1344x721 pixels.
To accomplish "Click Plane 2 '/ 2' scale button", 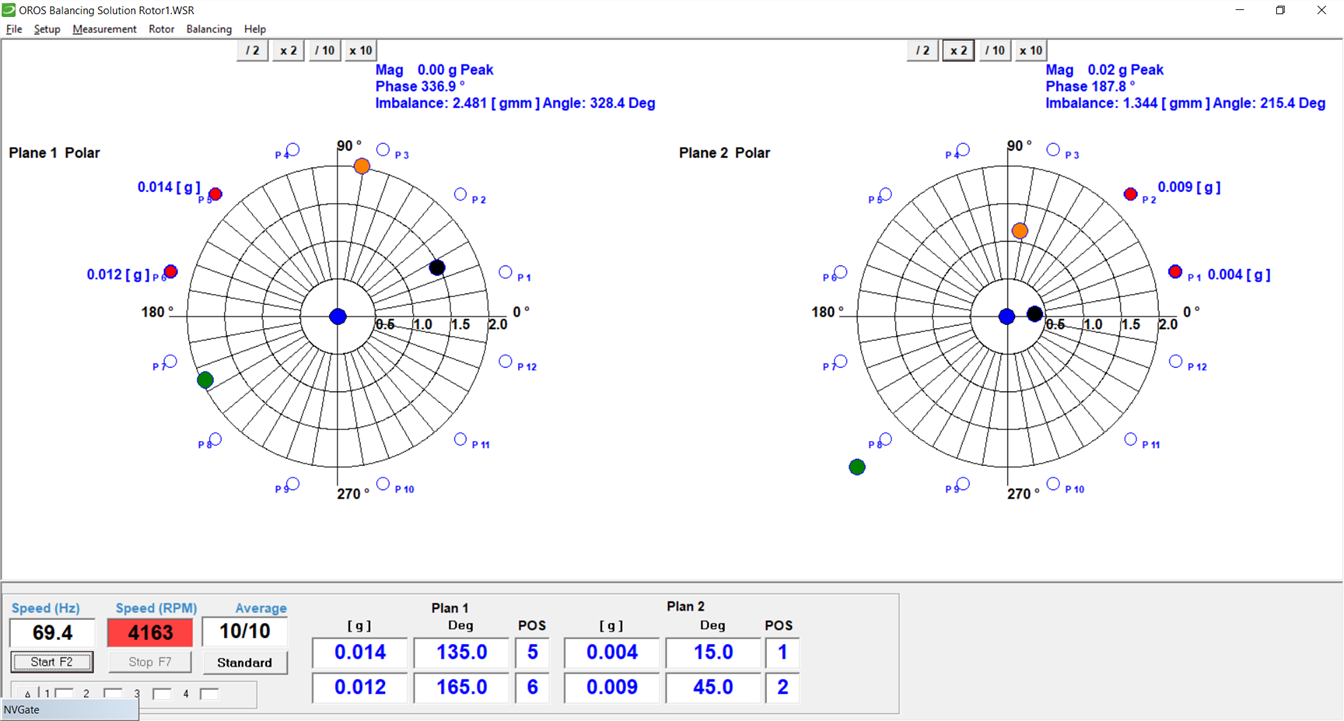I will [923, 50].
